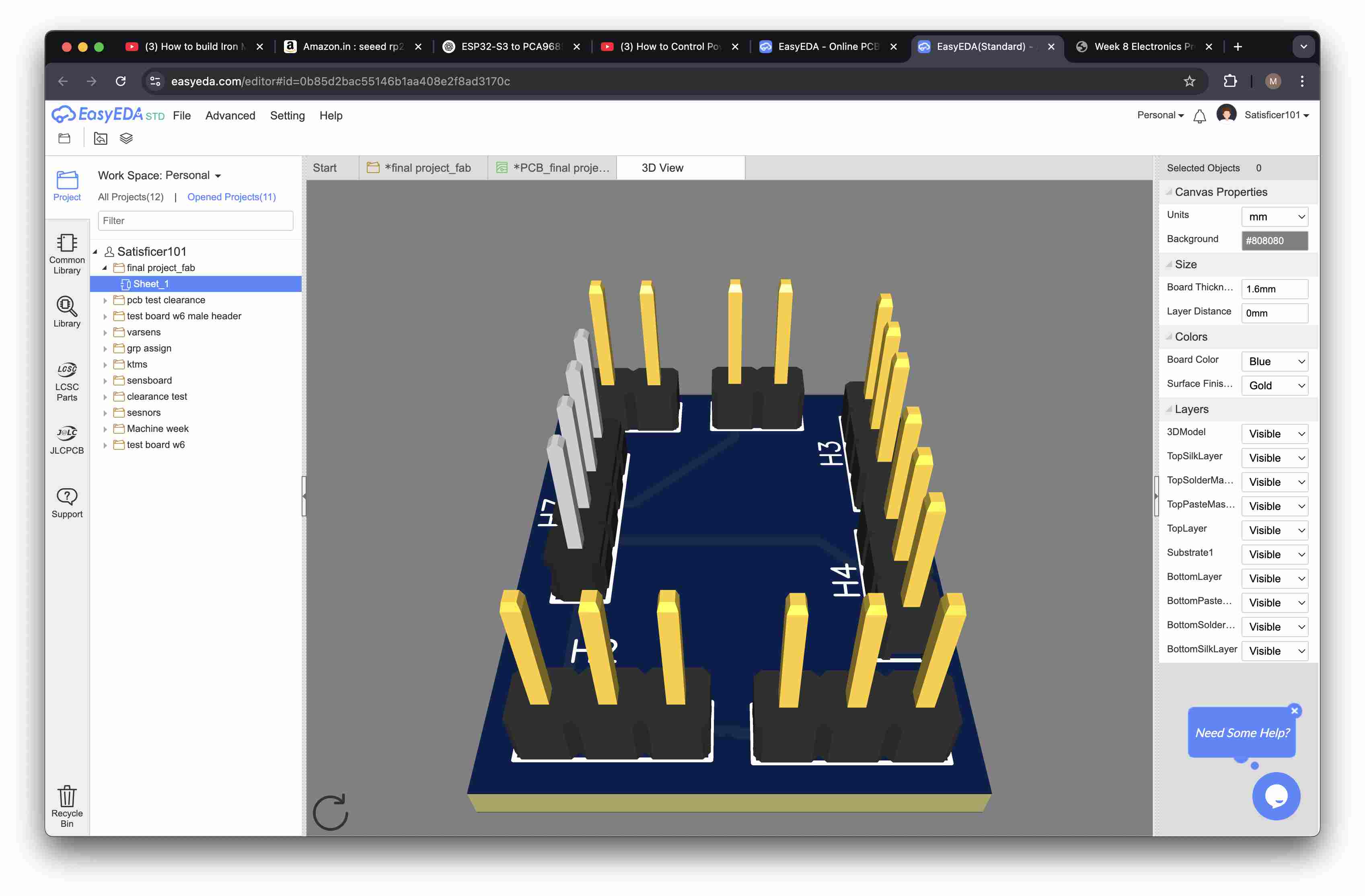
Task: Click the image preview toolbar icon
Action: [x=101, y=138]
